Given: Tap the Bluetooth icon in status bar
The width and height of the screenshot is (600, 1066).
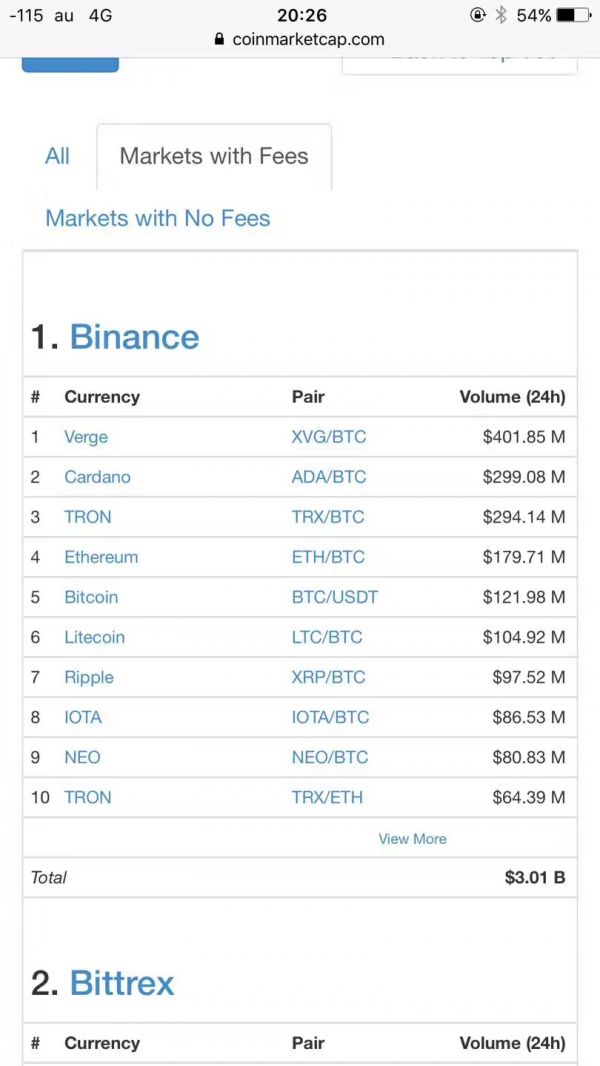Looking at the screenshot, I should coord(501,15).
